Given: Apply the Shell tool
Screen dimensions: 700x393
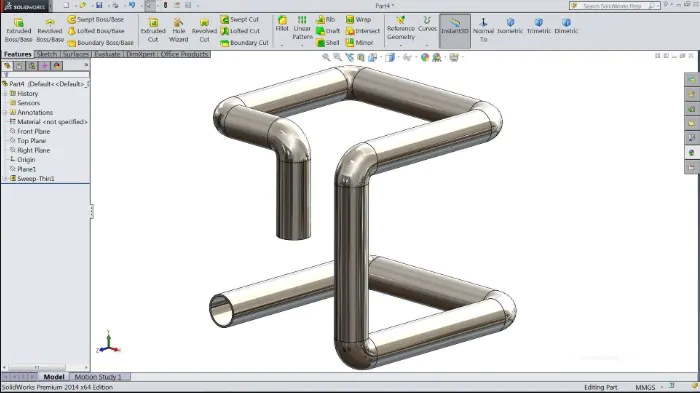Looking at the screenshot, I should [328, 42].
